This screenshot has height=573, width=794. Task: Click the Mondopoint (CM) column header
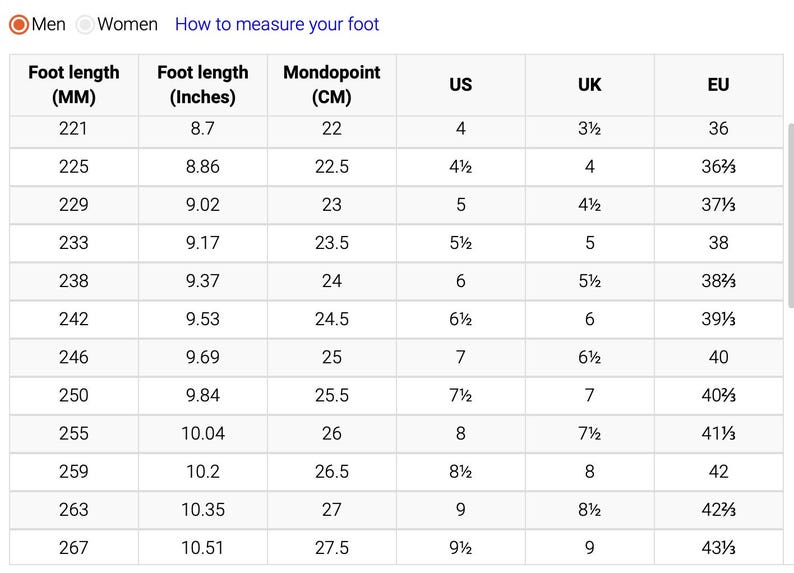pyautogui.click(x=332, y=85)
